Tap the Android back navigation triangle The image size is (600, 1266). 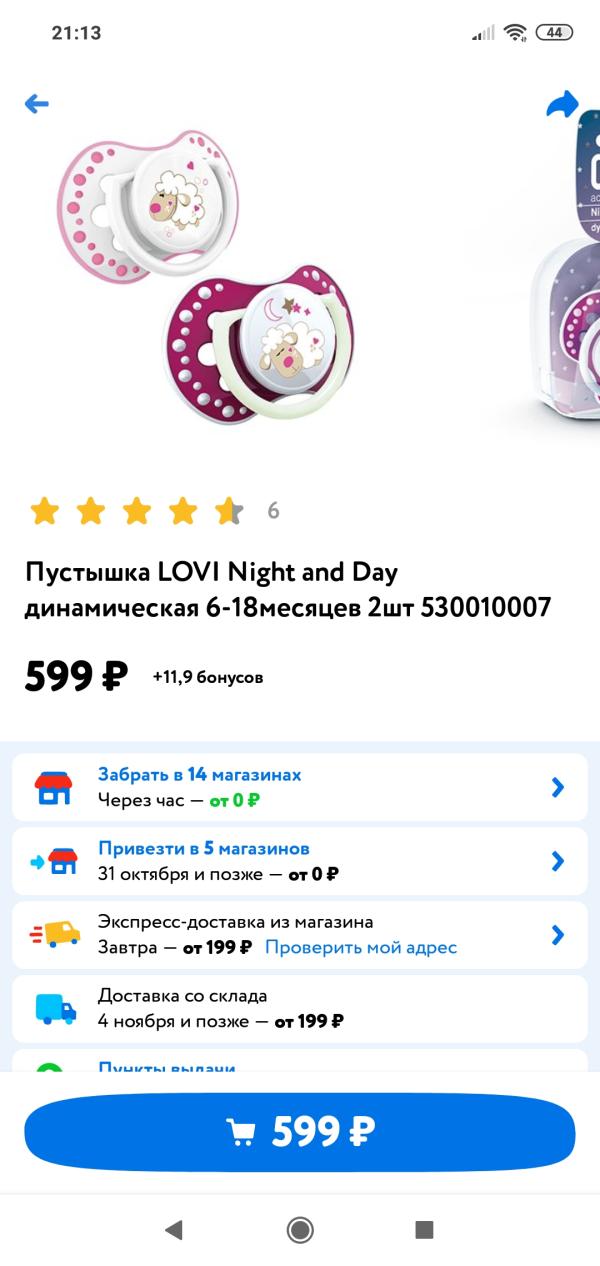click(174, 1229)
